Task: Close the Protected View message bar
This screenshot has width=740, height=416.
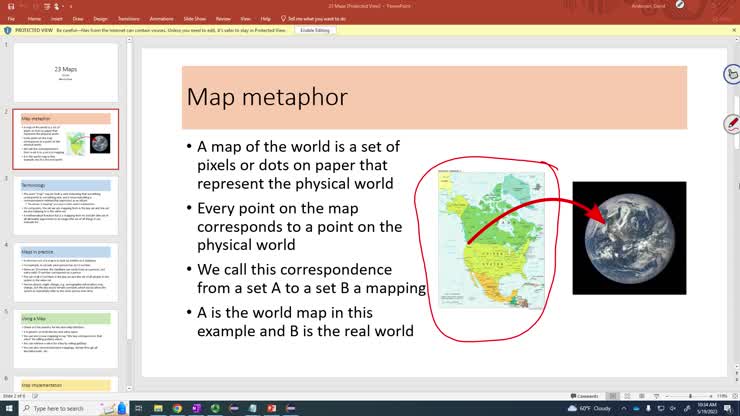Action: [x=734, y=30]
